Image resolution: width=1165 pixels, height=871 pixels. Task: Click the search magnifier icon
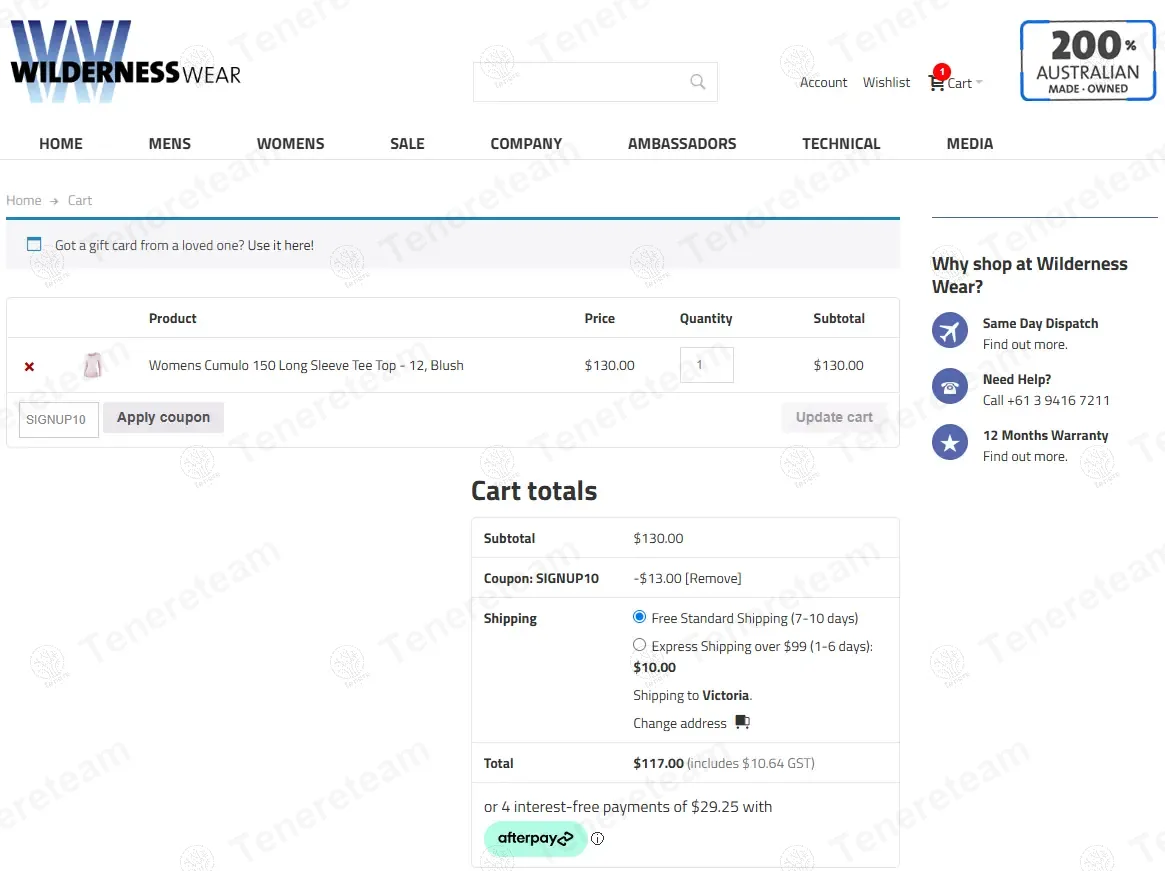click(x=698, y=82)
